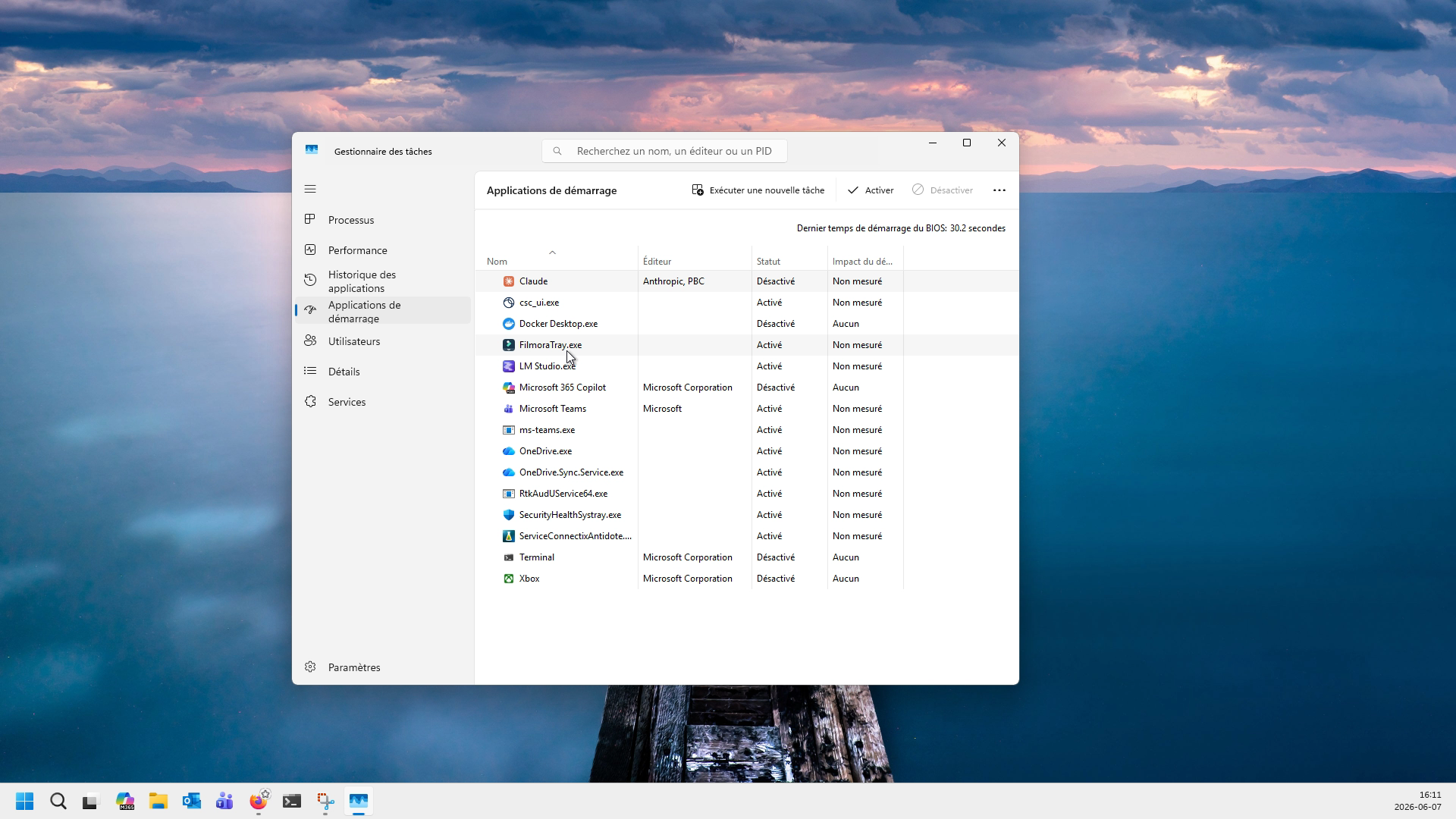Go to the Utilisateurs tab
Image resolution: width=1456 pixels, height=819 pixels.
click(383, 341)
